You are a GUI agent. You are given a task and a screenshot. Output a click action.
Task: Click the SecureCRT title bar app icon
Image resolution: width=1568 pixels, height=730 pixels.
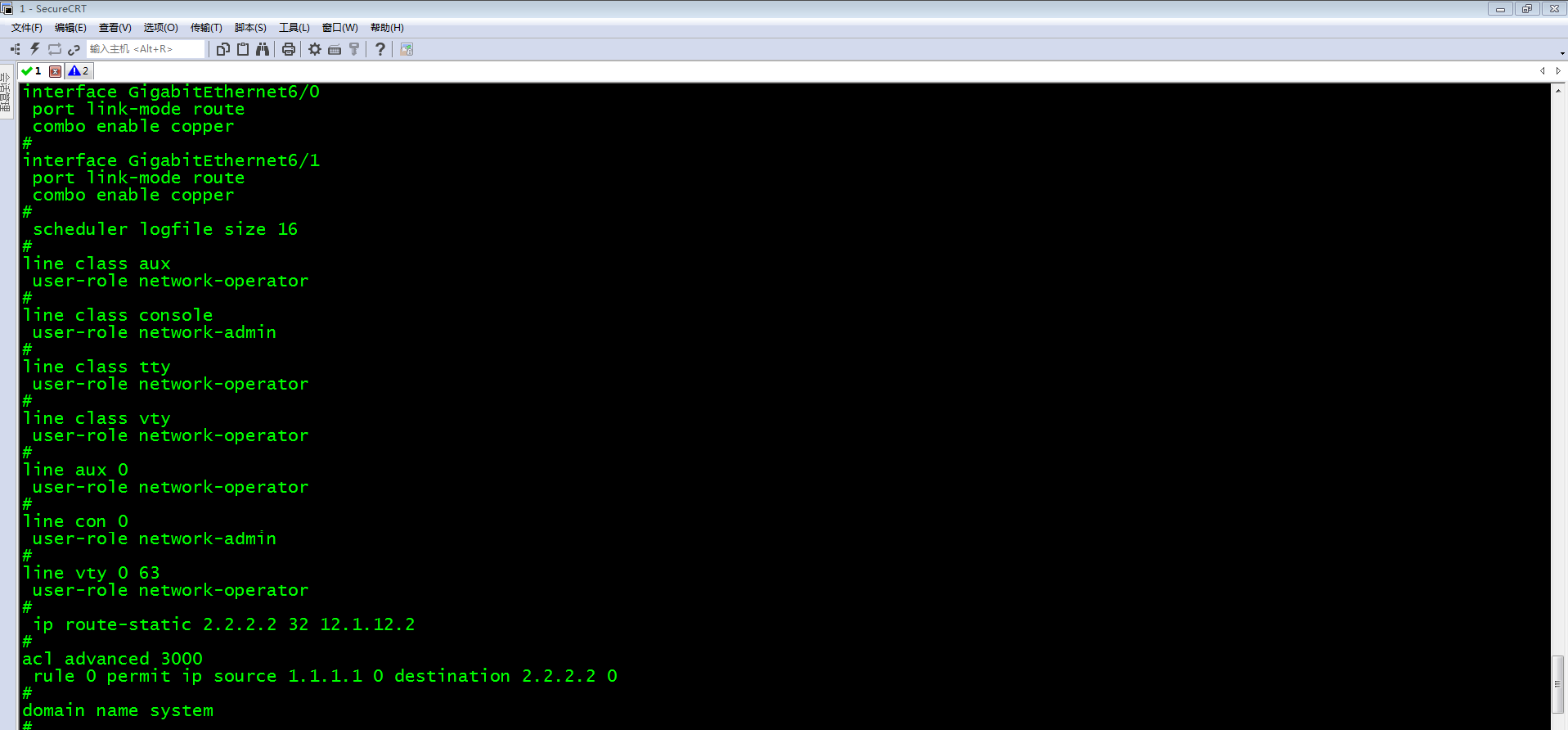[x=7, y=8]
